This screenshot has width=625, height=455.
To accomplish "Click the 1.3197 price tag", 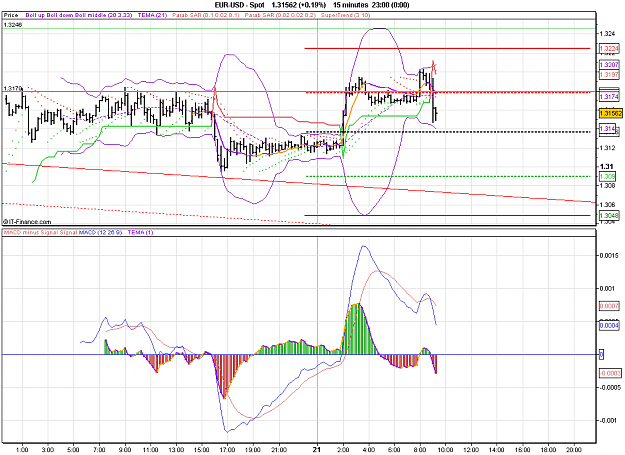I will pyautogui.click(x=609, y=75).
